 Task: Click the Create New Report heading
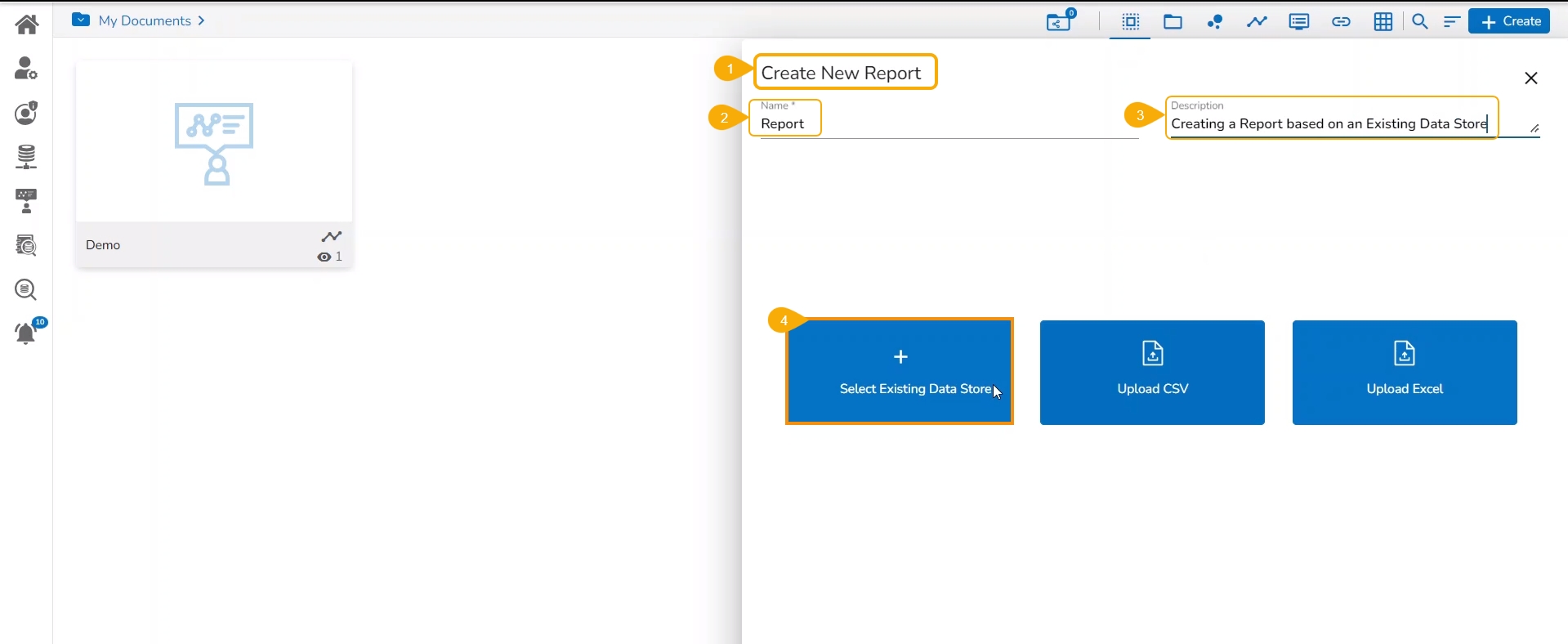pos(842,74)
